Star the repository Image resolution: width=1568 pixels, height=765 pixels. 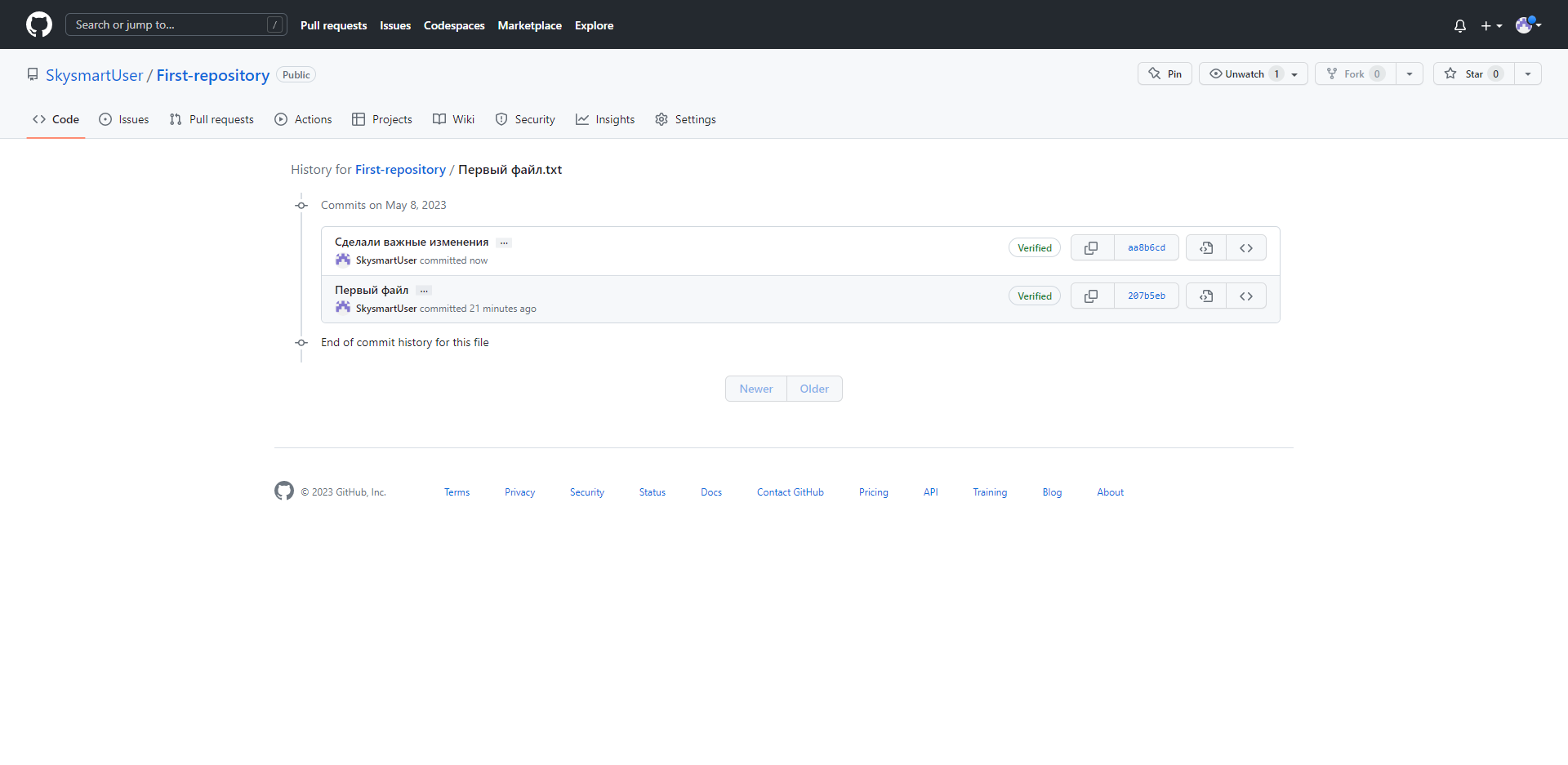point(1474,73)
